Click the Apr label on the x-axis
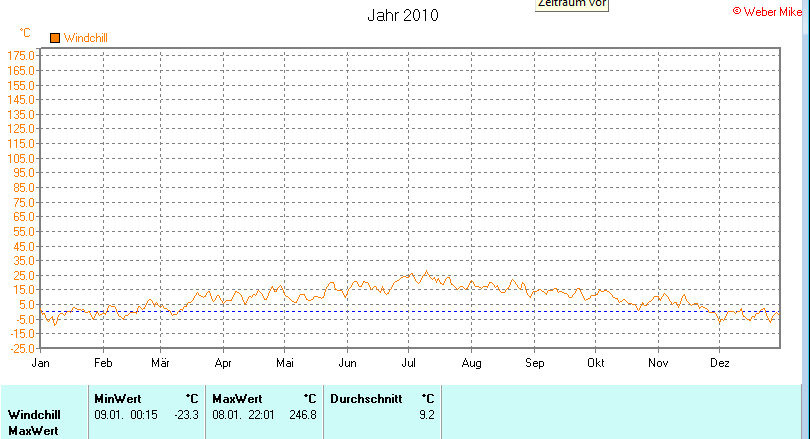The width and height of the screenshot is (810, 439). pyautogui.click(x=223, y=363)
